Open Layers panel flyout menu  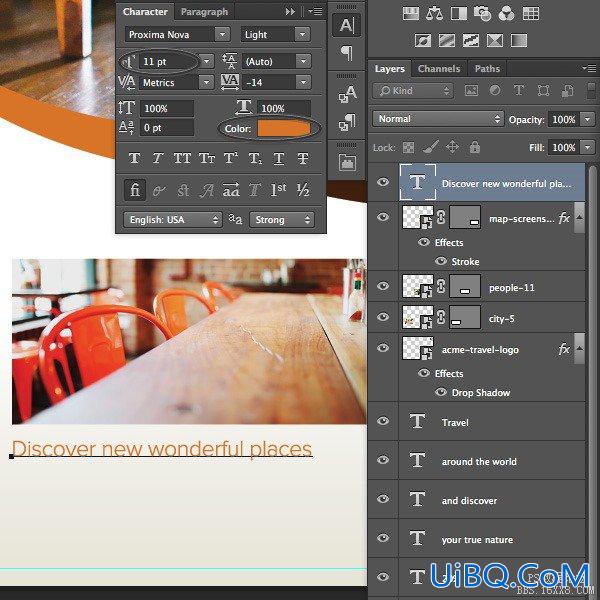590,68
